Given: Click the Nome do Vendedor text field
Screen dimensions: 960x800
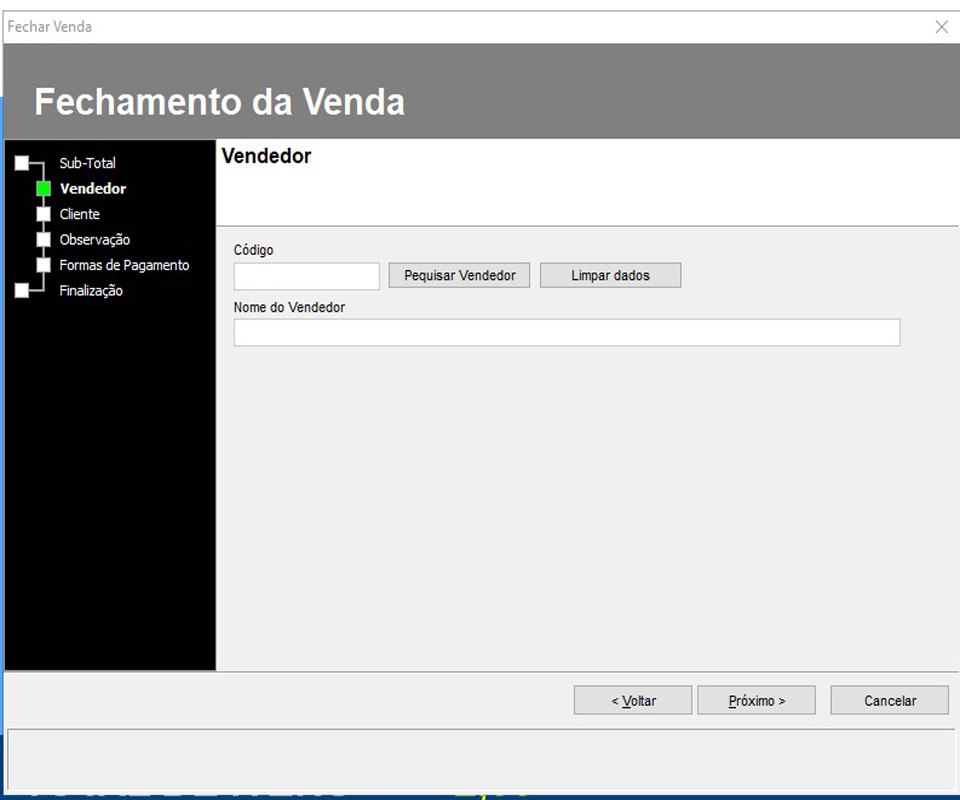Looking at the screenshot, I should 566,332.
